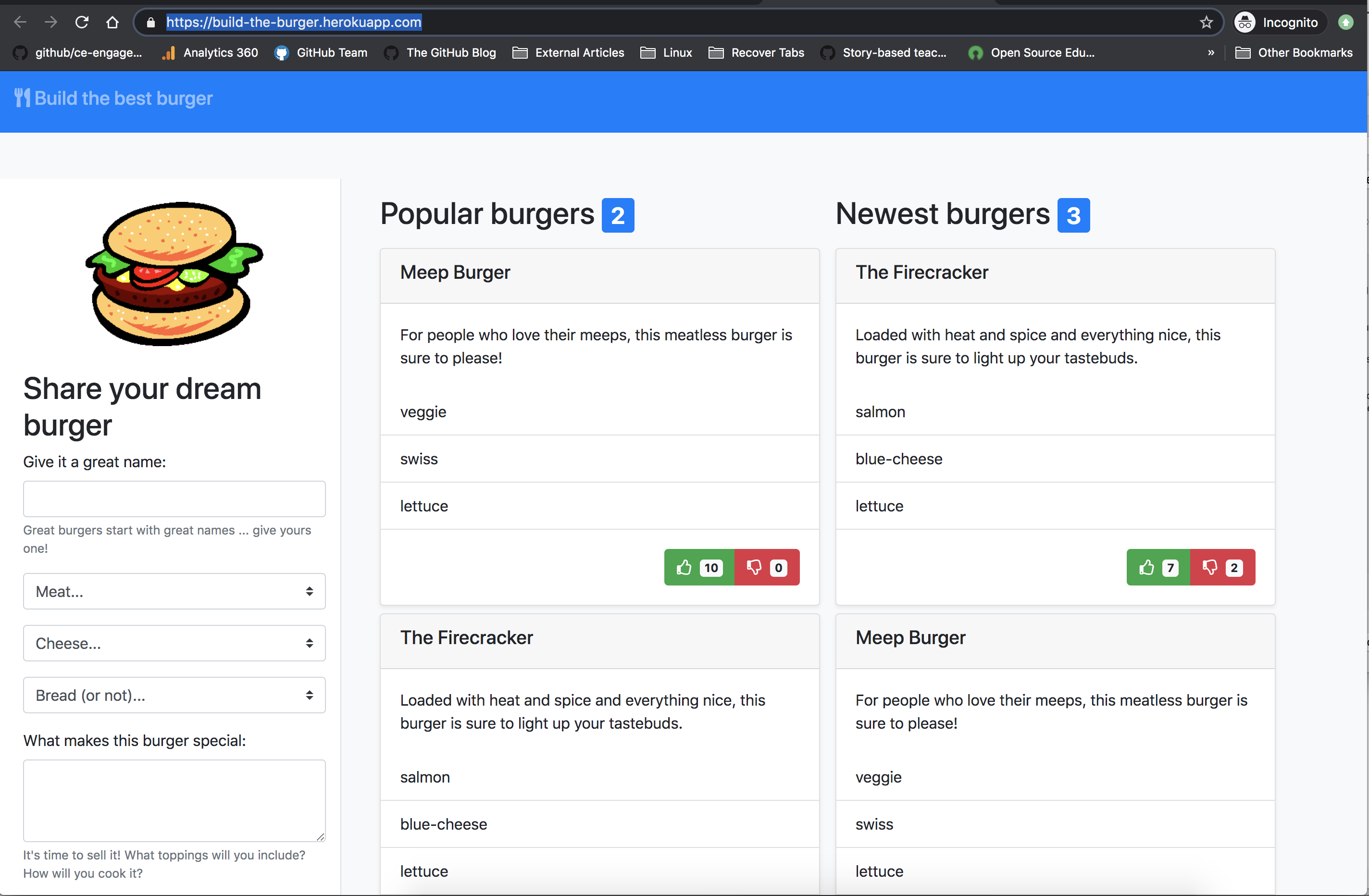
Task: Click The Firecracker title under Newest burgers
Action: click(921, 272)
